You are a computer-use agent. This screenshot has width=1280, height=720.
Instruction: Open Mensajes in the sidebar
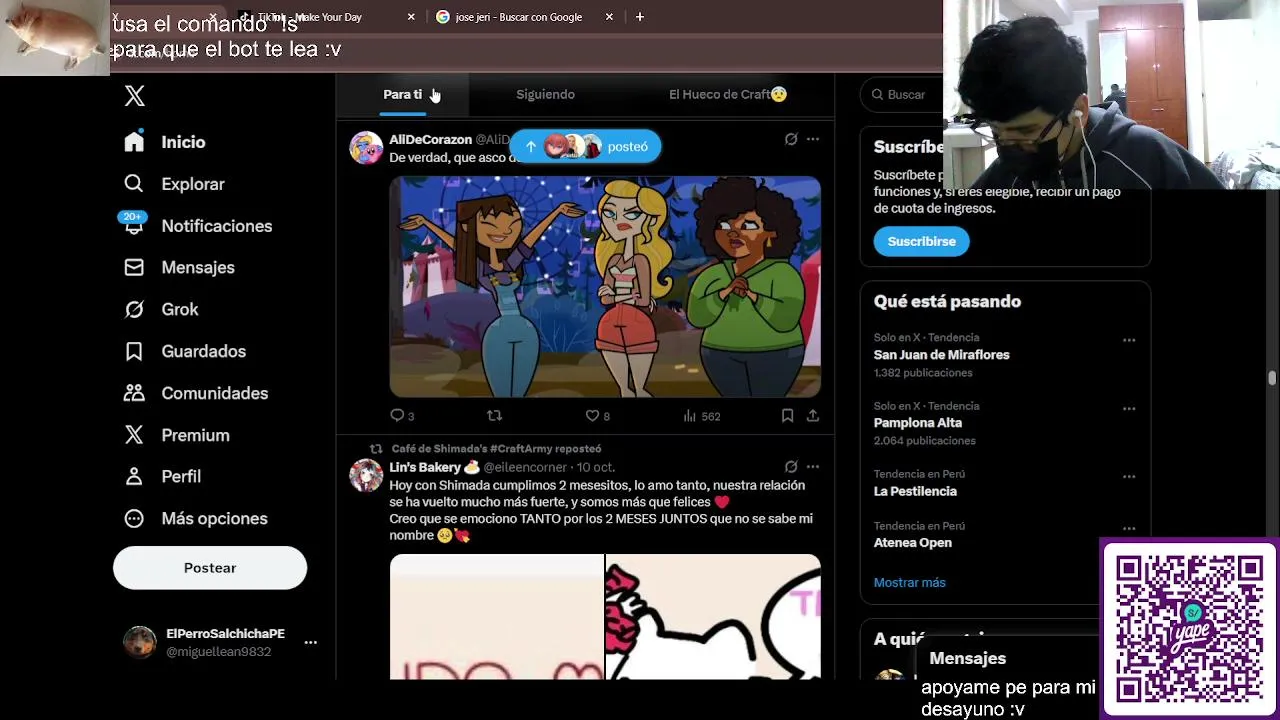click(180, 267)
